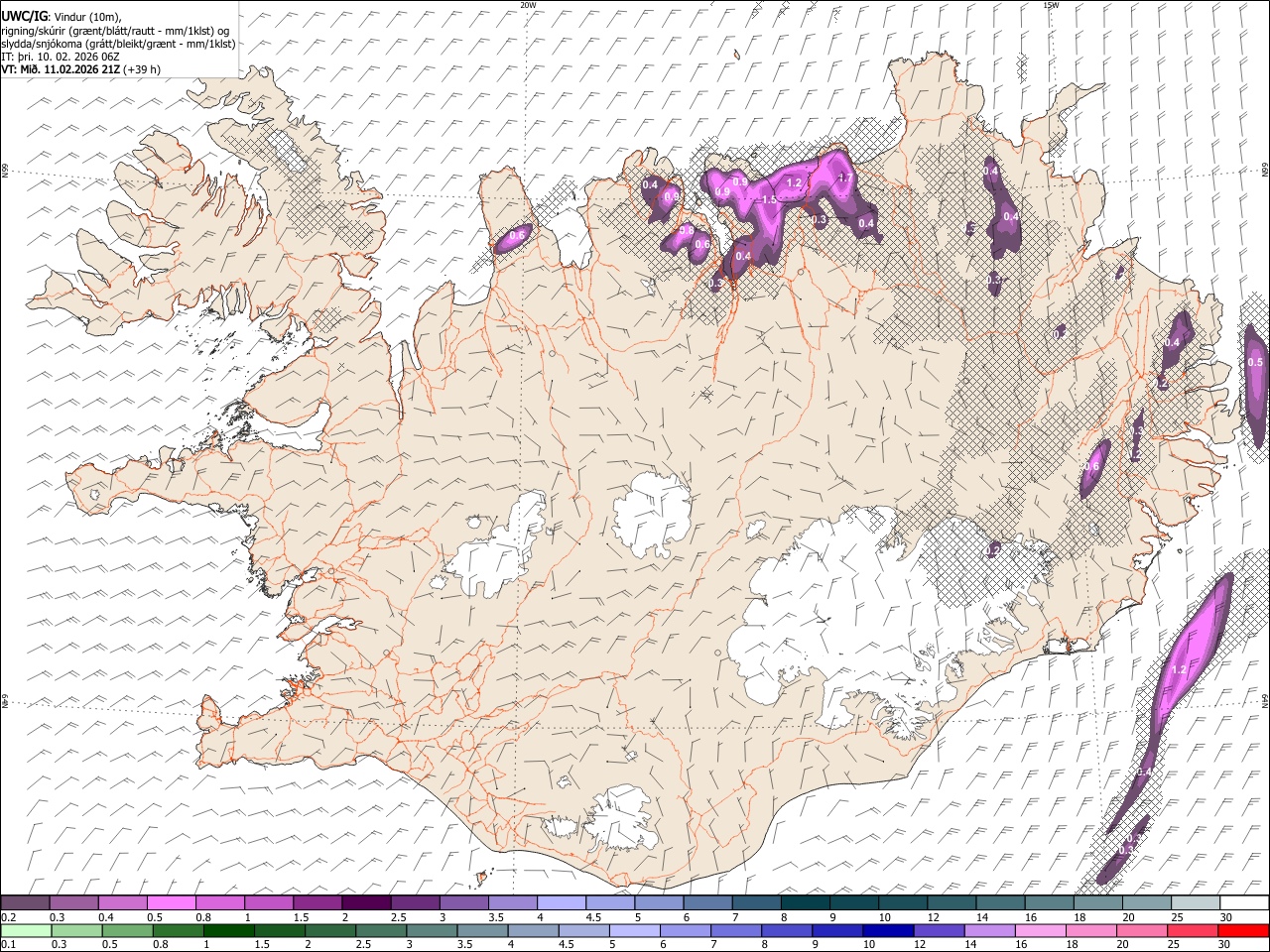Click the '0.5' value off the east coast
The image size is (1270, 952).
[1255, 362]
